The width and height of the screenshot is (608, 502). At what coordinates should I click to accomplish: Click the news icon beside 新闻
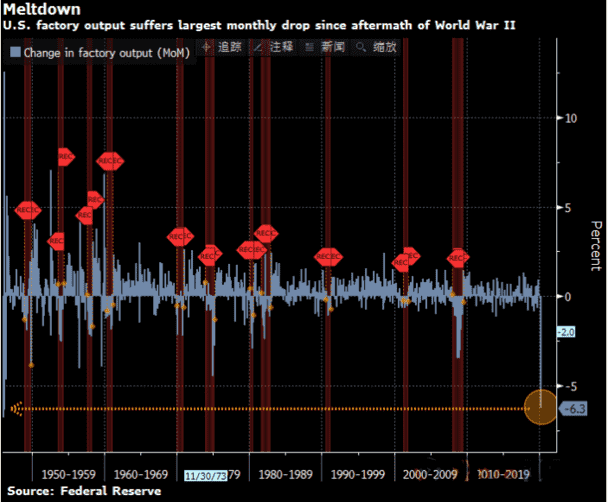[x=309, y=47]
